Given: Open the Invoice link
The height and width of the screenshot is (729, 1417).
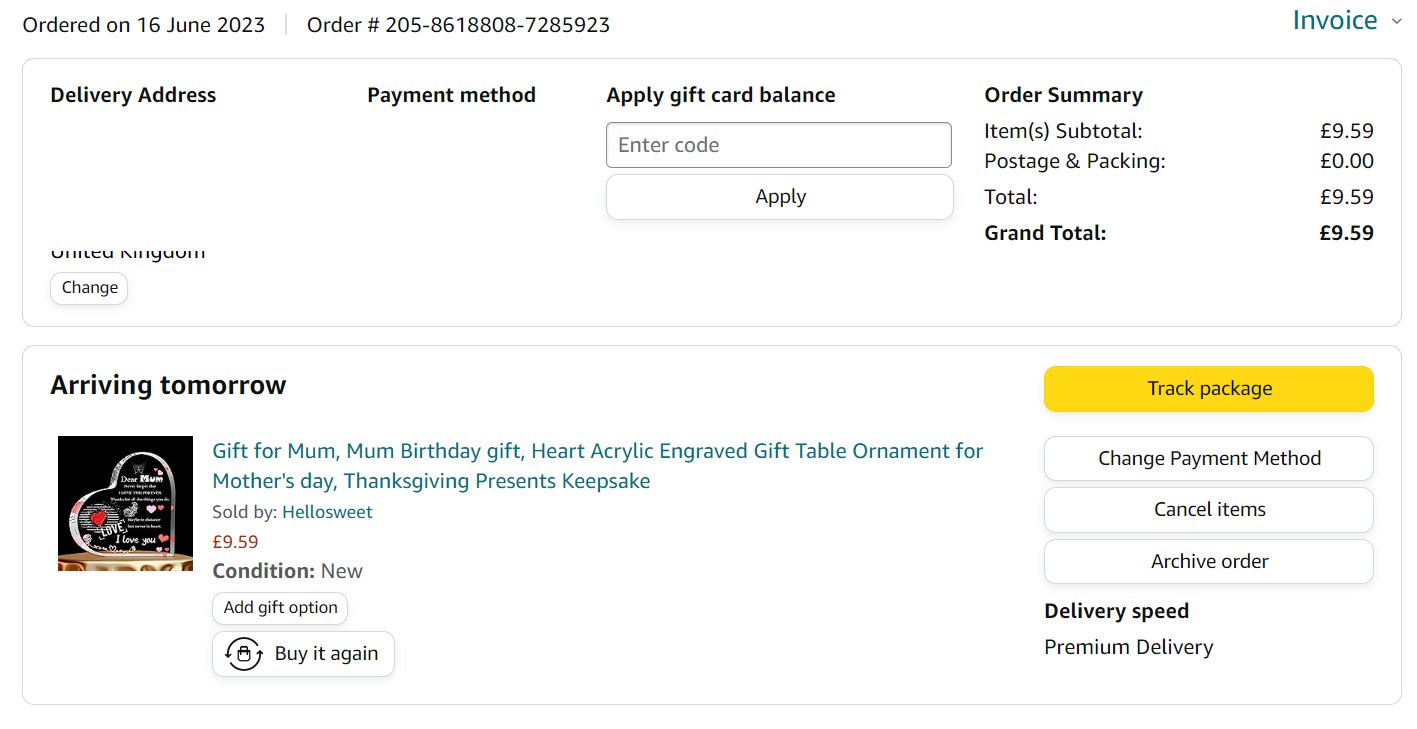Looking at the screenshot, I should pyautogui.click(x=1334, y=21).
